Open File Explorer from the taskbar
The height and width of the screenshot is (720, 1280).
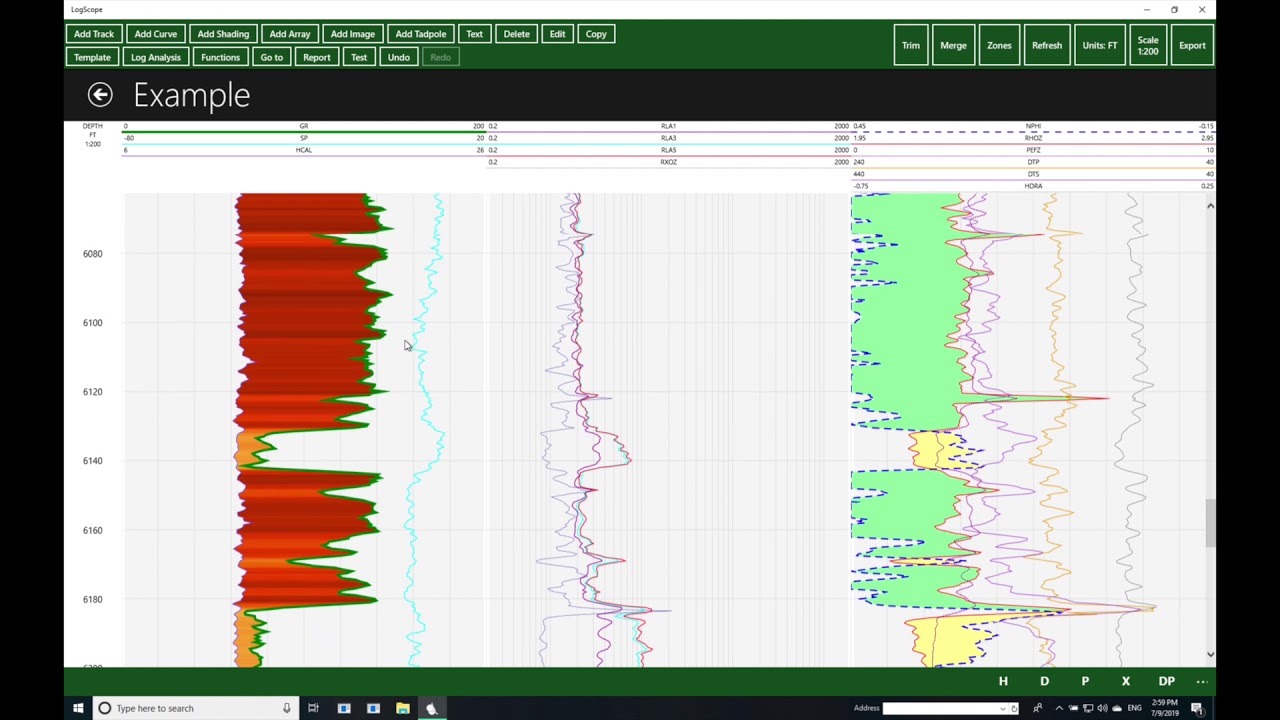coord(403,708)
